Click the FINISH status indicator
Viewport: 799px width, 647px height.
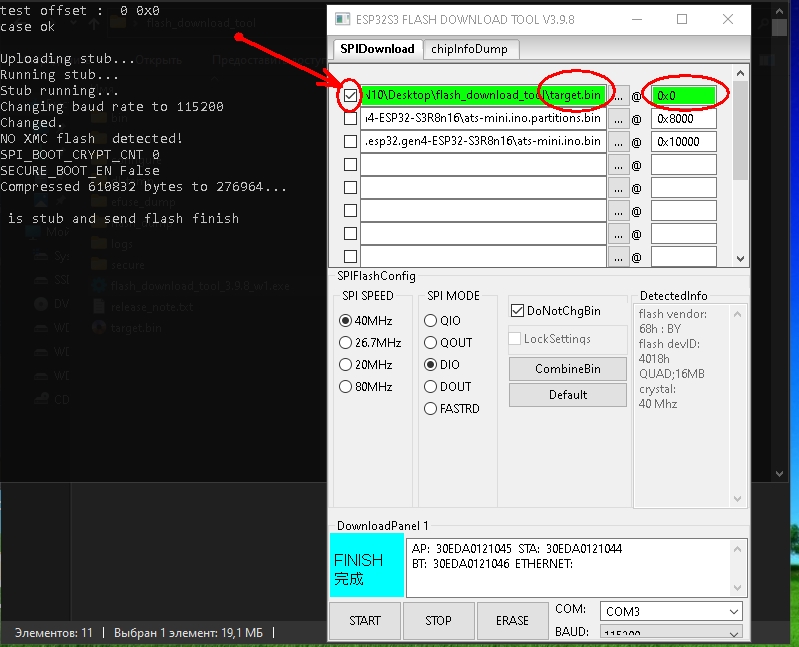tap(367, 565)
